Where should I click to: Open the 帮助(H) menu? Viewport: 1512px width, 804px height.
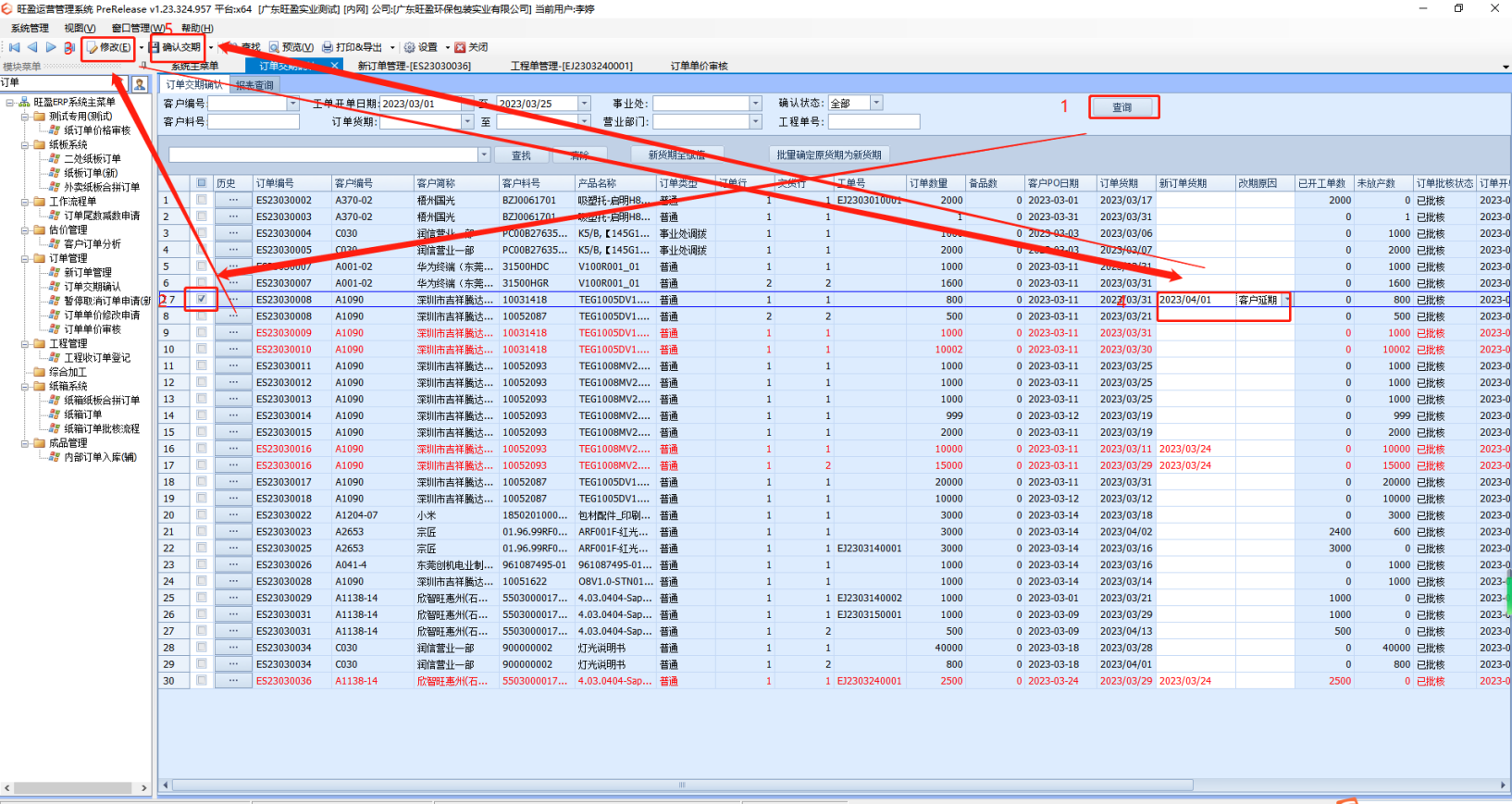(197, 28)
